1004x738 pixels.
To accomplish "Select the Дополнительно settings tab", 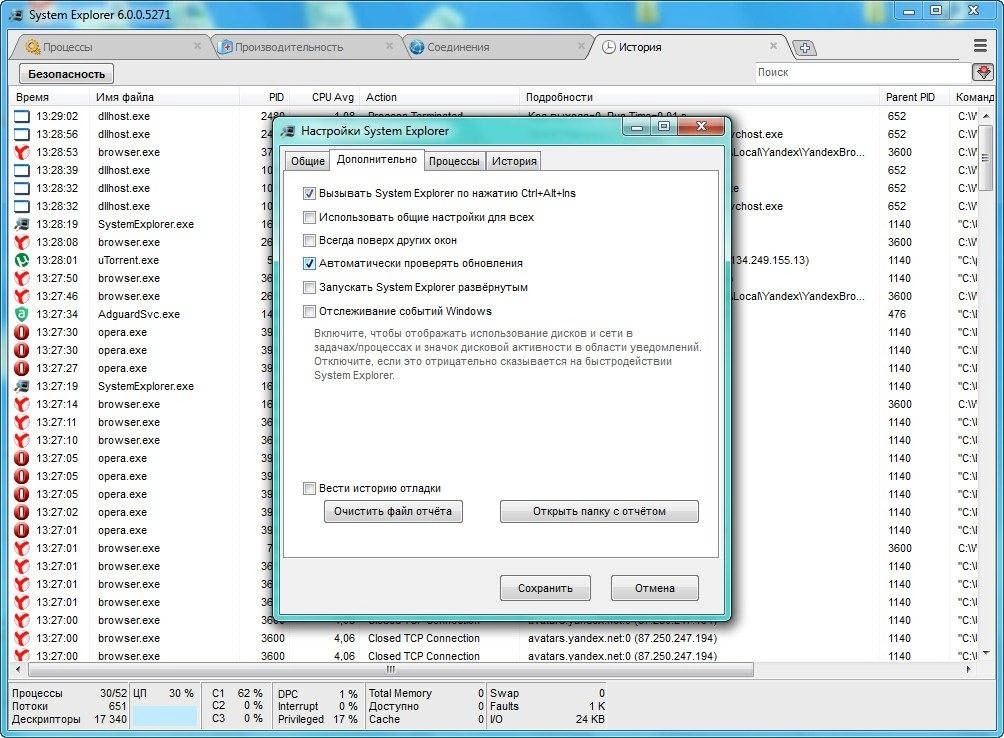I will coord(376,159).
